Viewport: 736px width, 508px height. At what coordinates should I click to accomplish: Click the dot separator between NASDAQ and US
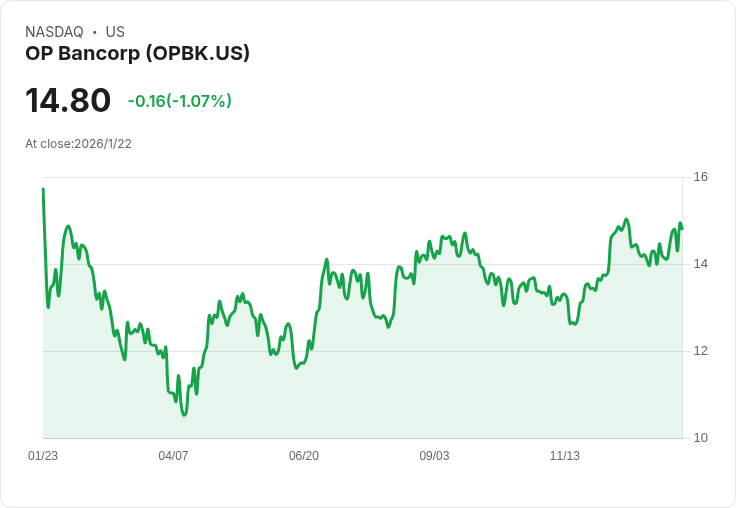pos(94,32)
